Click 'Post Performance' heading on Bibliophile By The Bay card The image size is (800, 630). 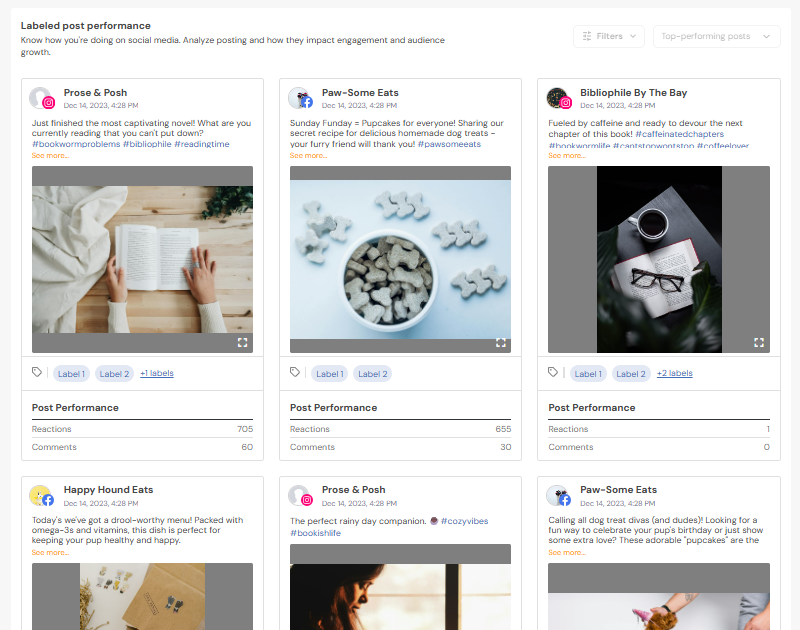592,408
